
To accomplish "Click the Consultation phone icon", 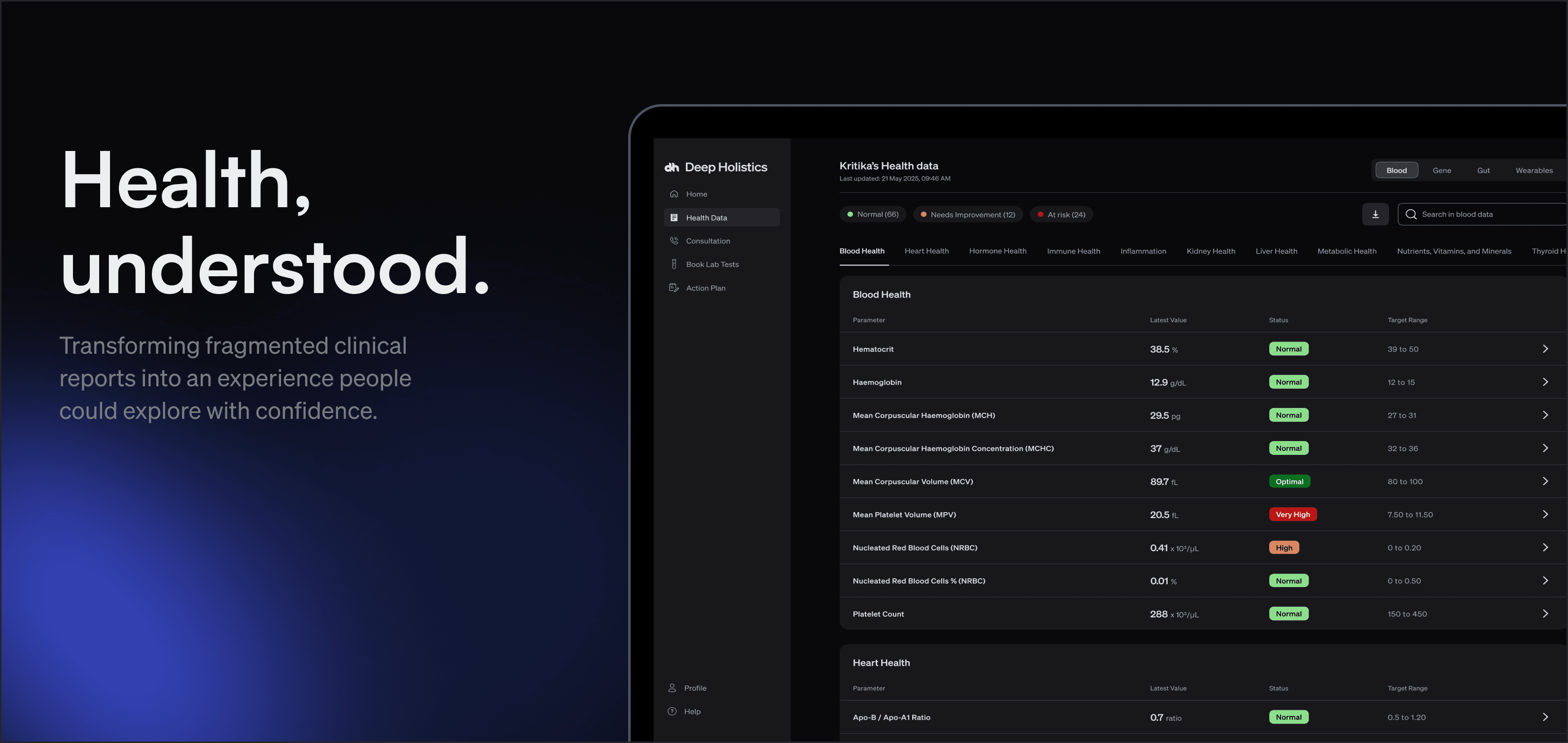I will point(674,241).
